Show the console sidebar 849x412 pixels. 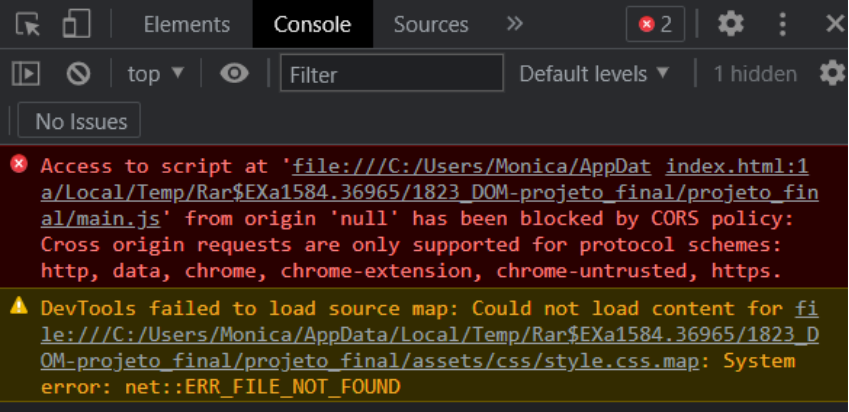click(26, 74)
